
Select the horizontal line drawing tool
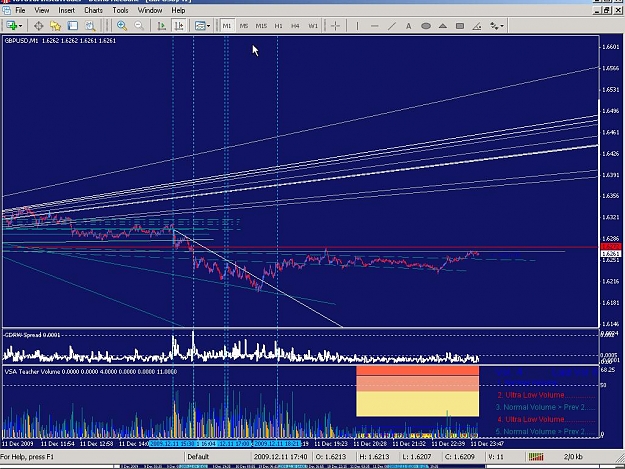click(x=374, y=26)
